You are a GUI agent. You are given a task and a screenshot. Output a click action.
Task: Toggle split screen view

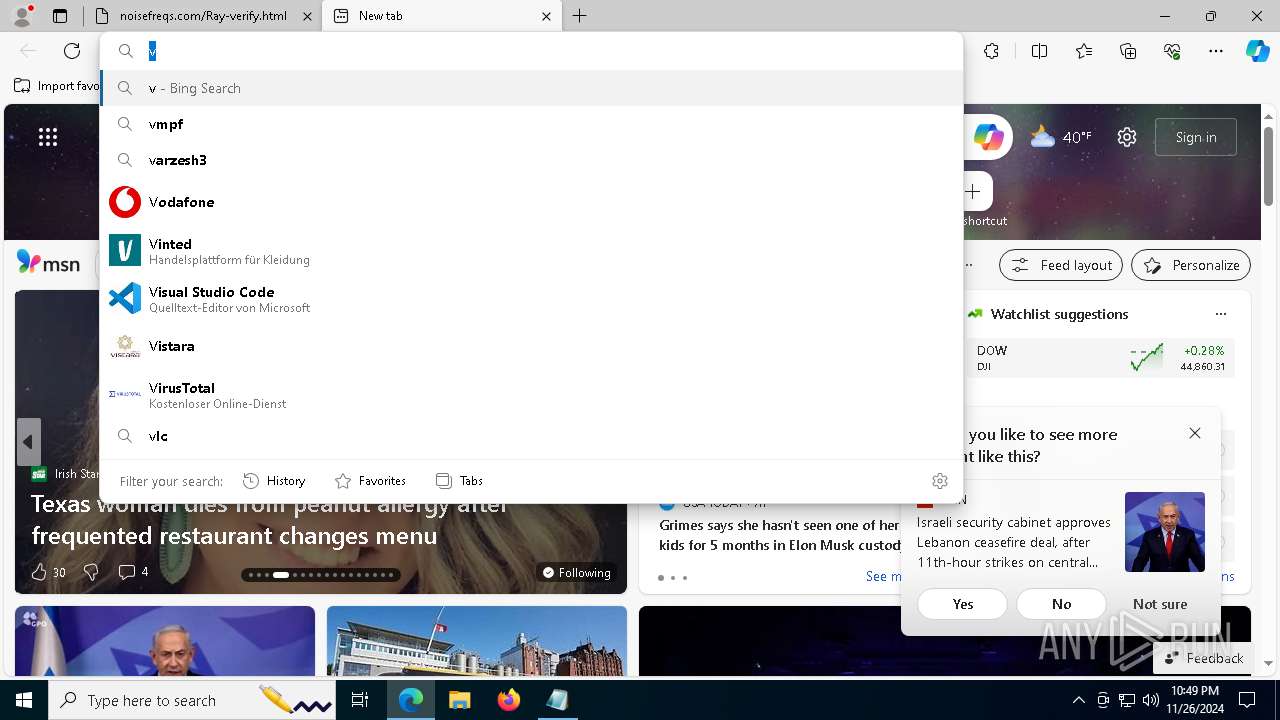click(1039, 51)
